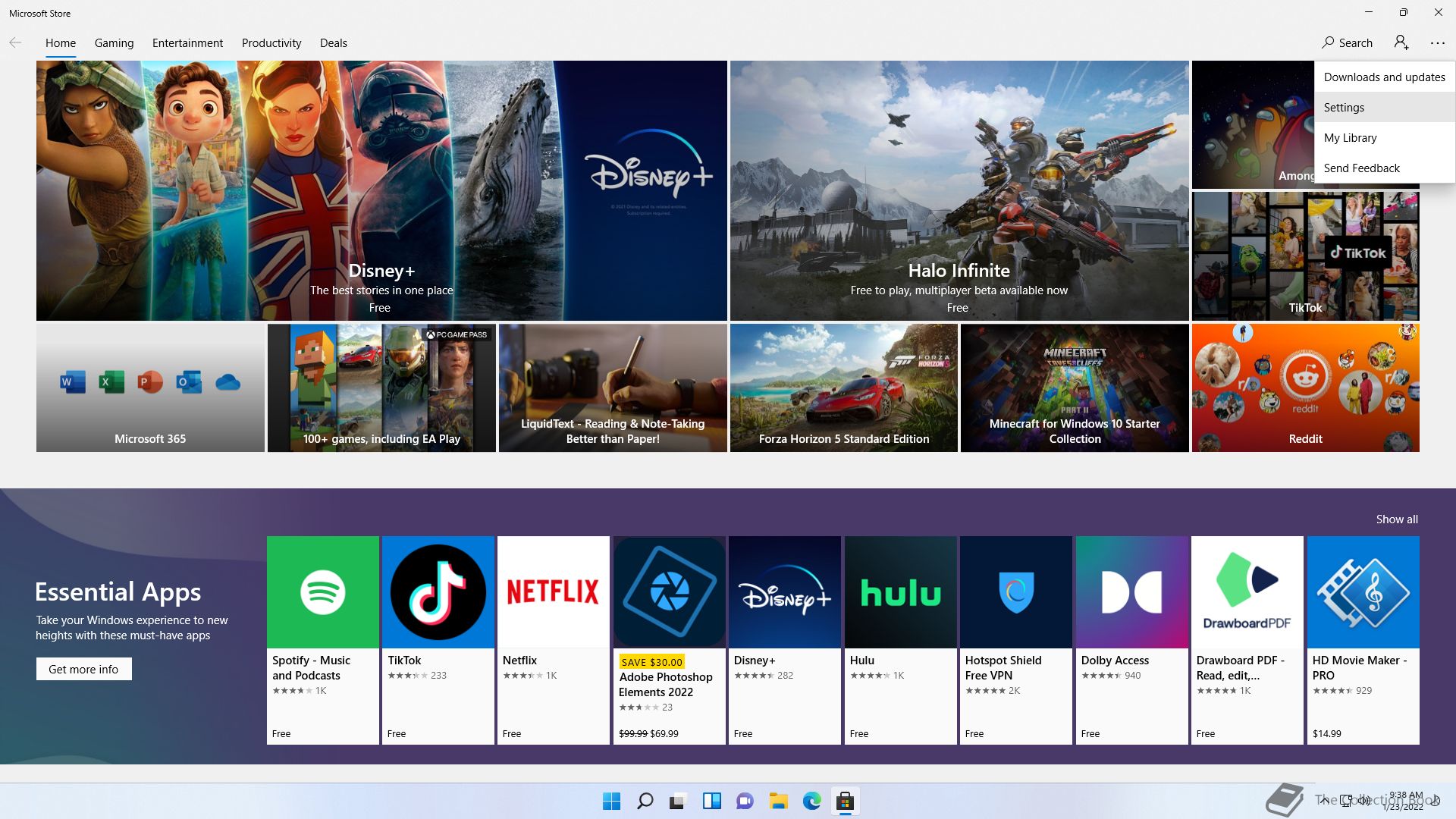The width and height of the screenshot is (1456, 819).
Task: Click Show all for Essential Apps
Action: 1397,519
